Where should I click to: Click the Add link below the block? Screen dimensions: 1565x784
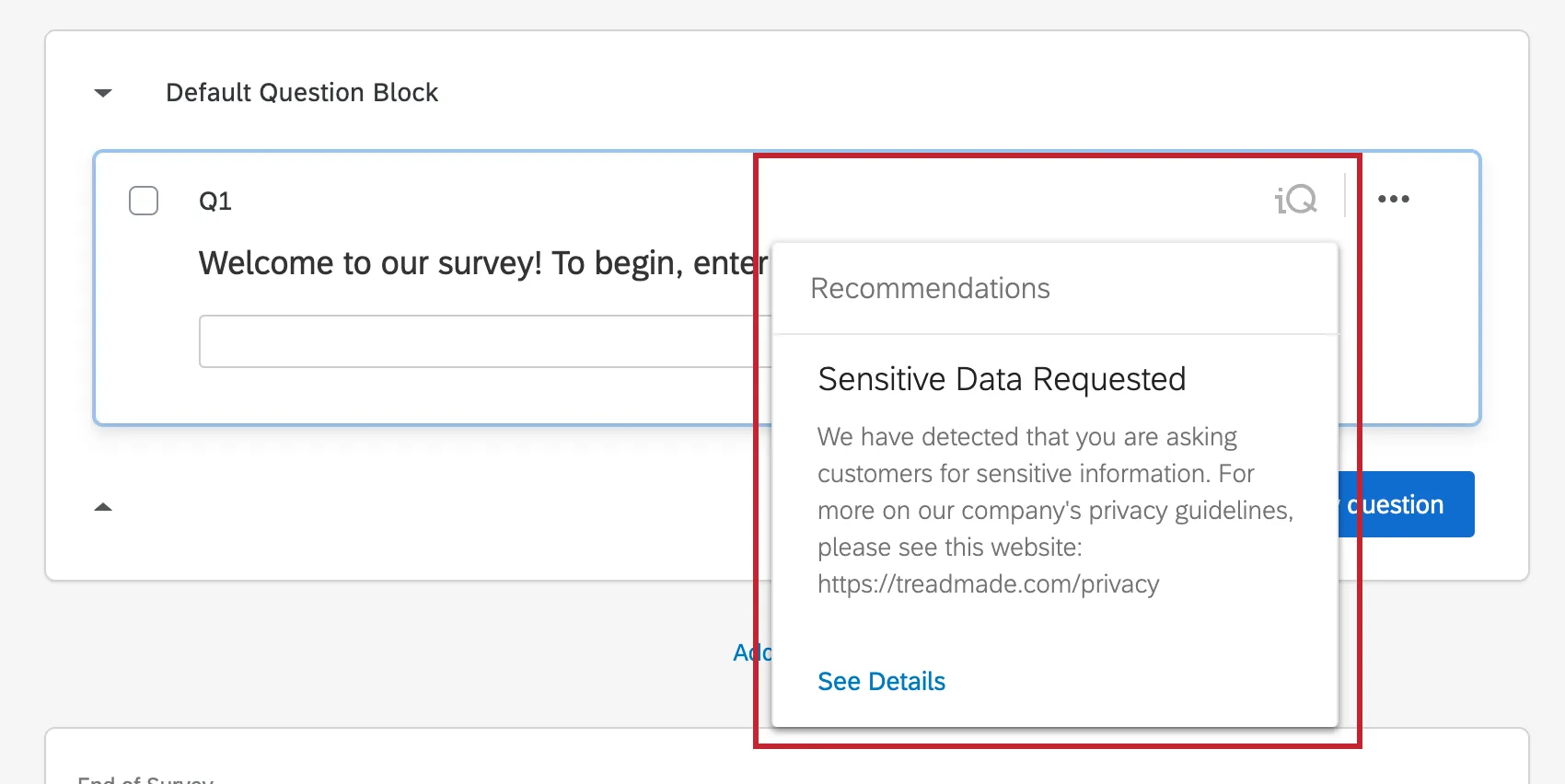pyautogui.click(x=750, y=652)
